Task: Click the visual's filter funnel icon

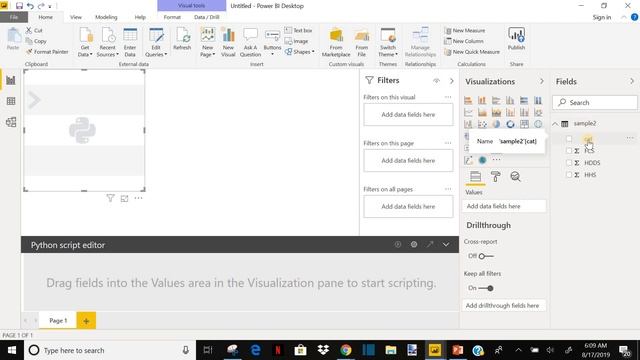Action: click(110, 198)
